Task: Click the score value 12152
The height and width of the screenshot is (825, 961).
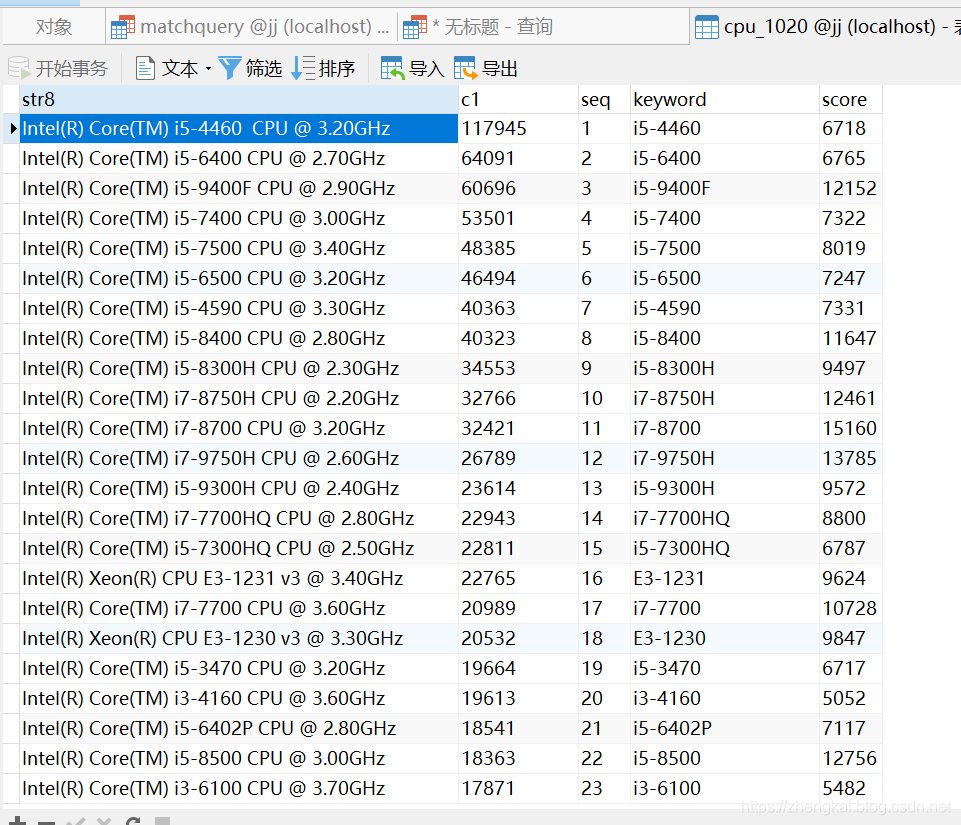Action: pyautogui.click(x=849, y=189)
